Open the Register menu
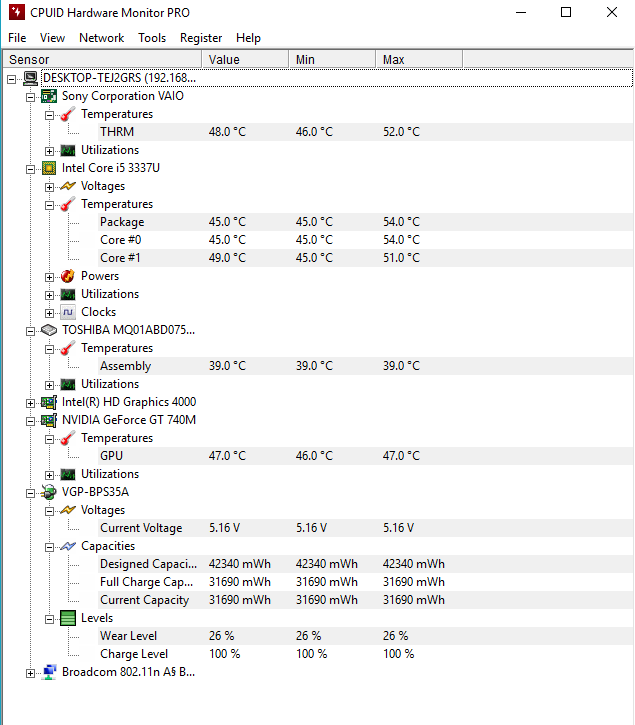The image size is (635, 725). [x=201, y=38]
